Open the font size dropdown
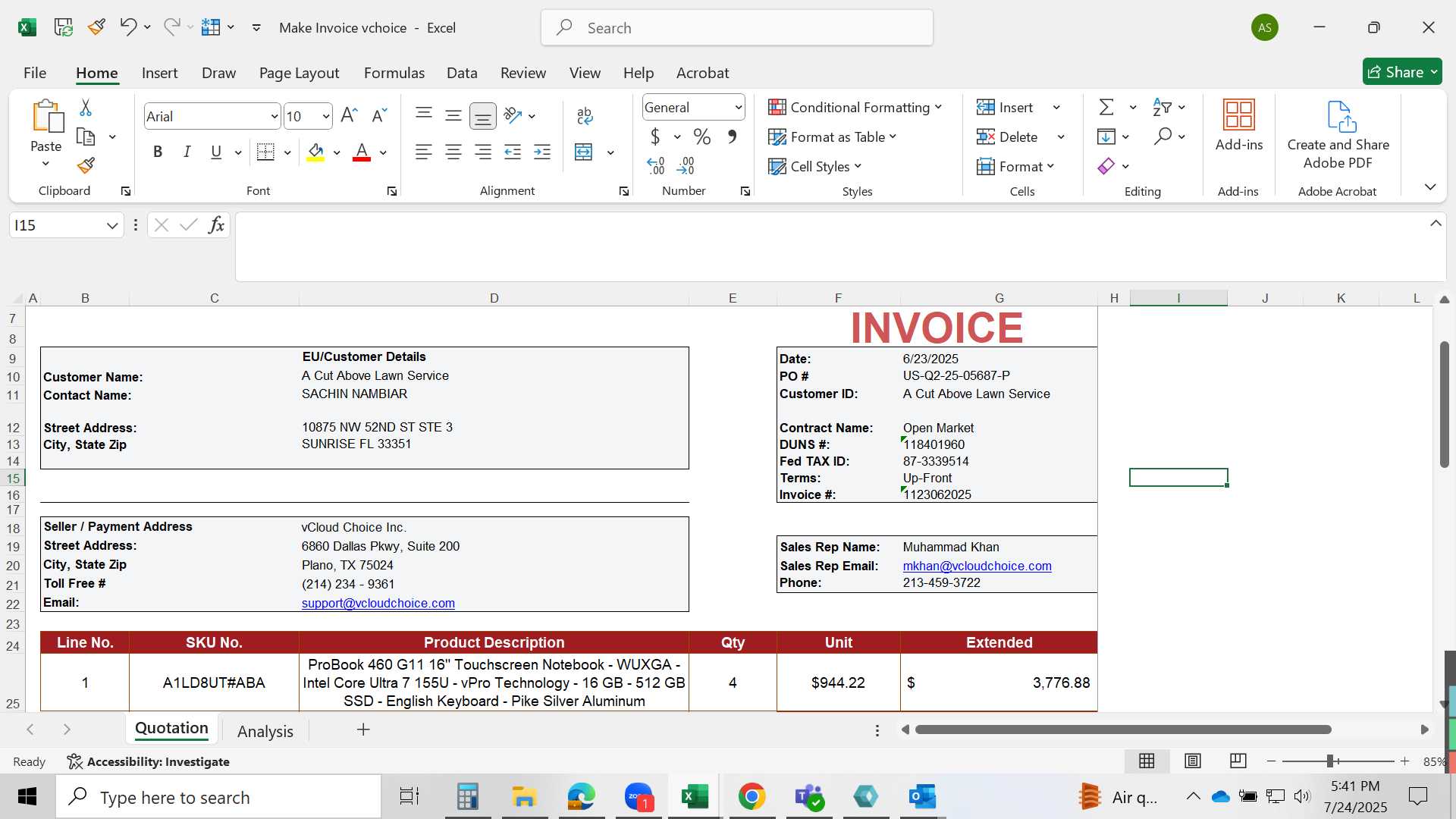This screenshot has height=819, width=1456. pos(326,117)
